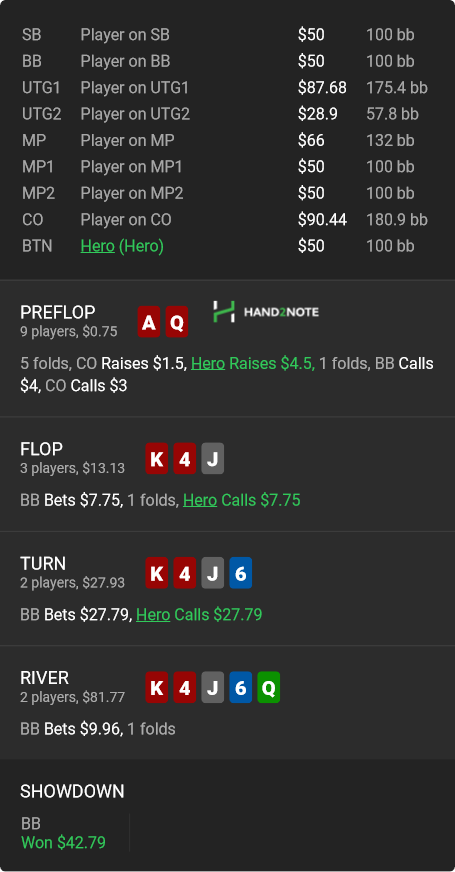
Task: Click the red 4 card on the river
Action: pyautogui.click(x=185, y=687)
